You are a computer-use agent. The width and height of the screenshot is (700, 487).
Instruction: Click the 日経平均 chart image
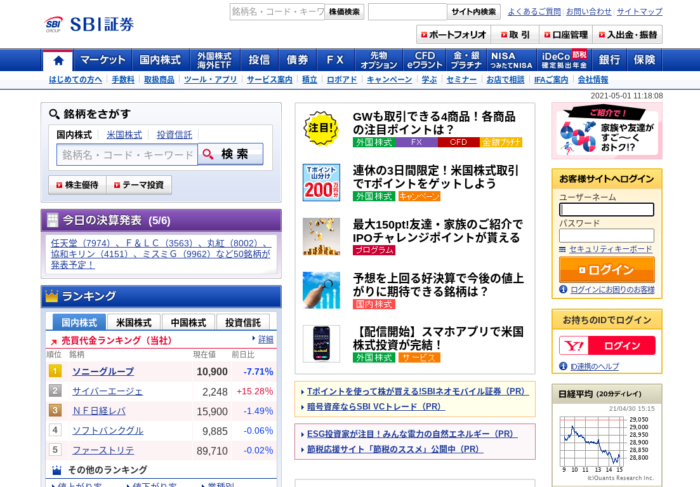tap(607, 443)
